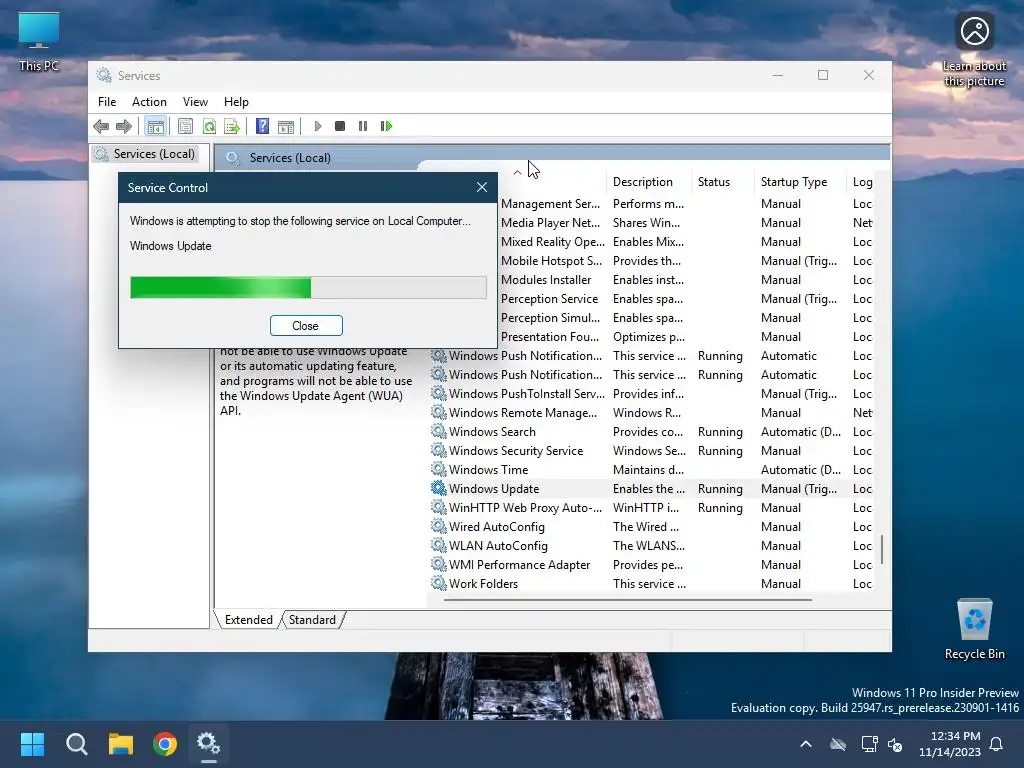Screen dimensions: 1024x768
Task: Click the muted volume tray icon
Action: (x=895, y=744)
